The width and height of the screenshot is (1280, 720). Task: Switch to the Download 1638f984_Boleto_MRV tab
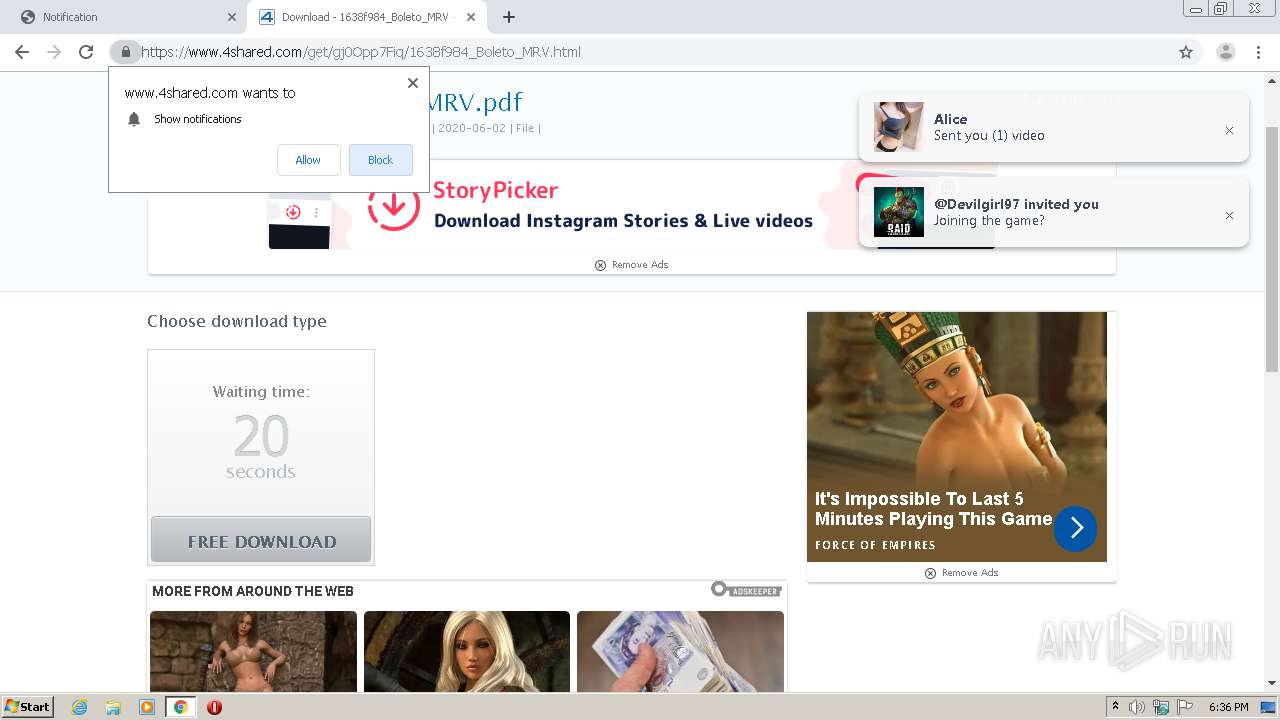coord(366,17)
